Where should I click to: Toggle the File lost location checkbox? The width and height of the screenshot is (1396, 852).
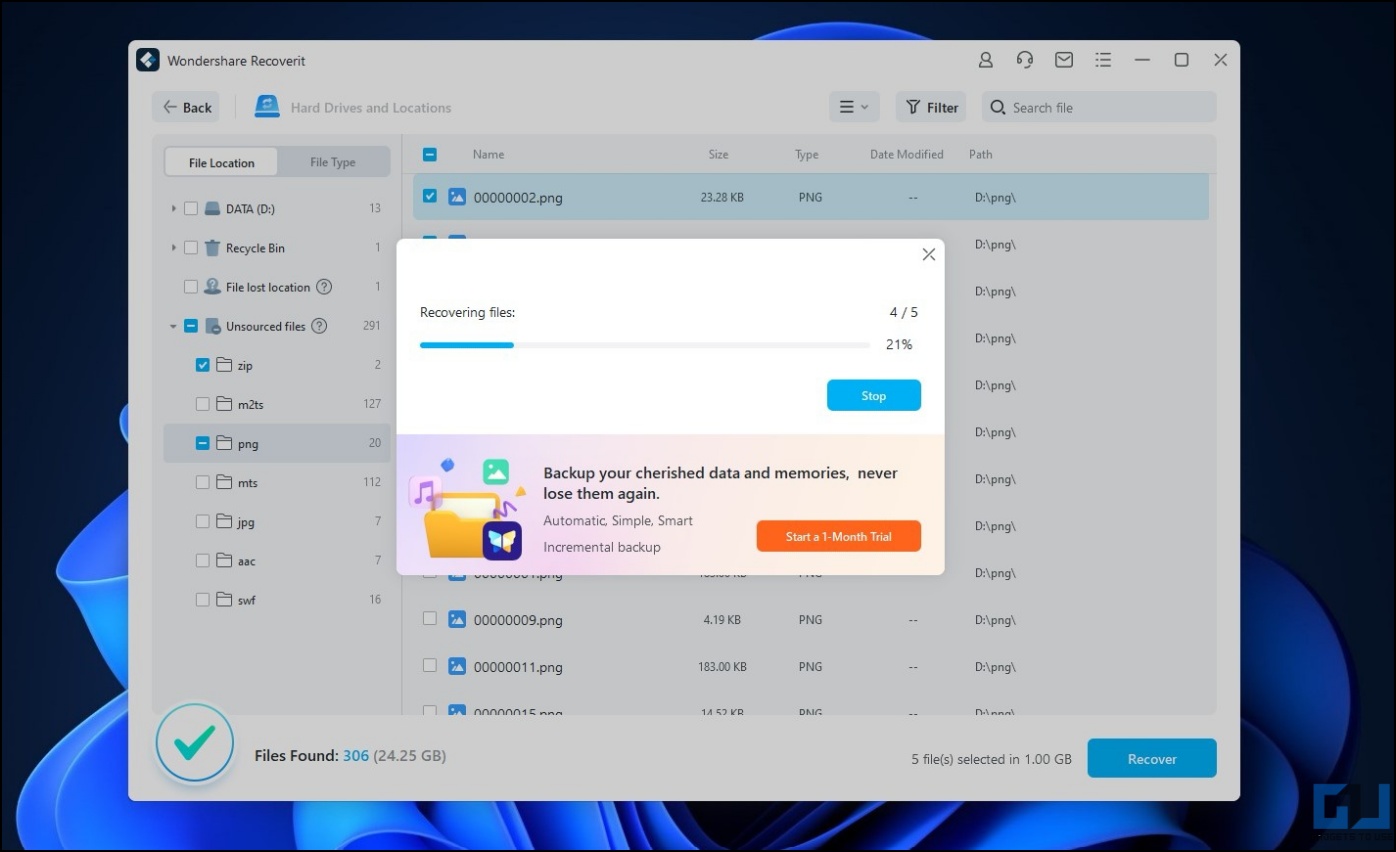pyautogui.click(x=191, y=287)
